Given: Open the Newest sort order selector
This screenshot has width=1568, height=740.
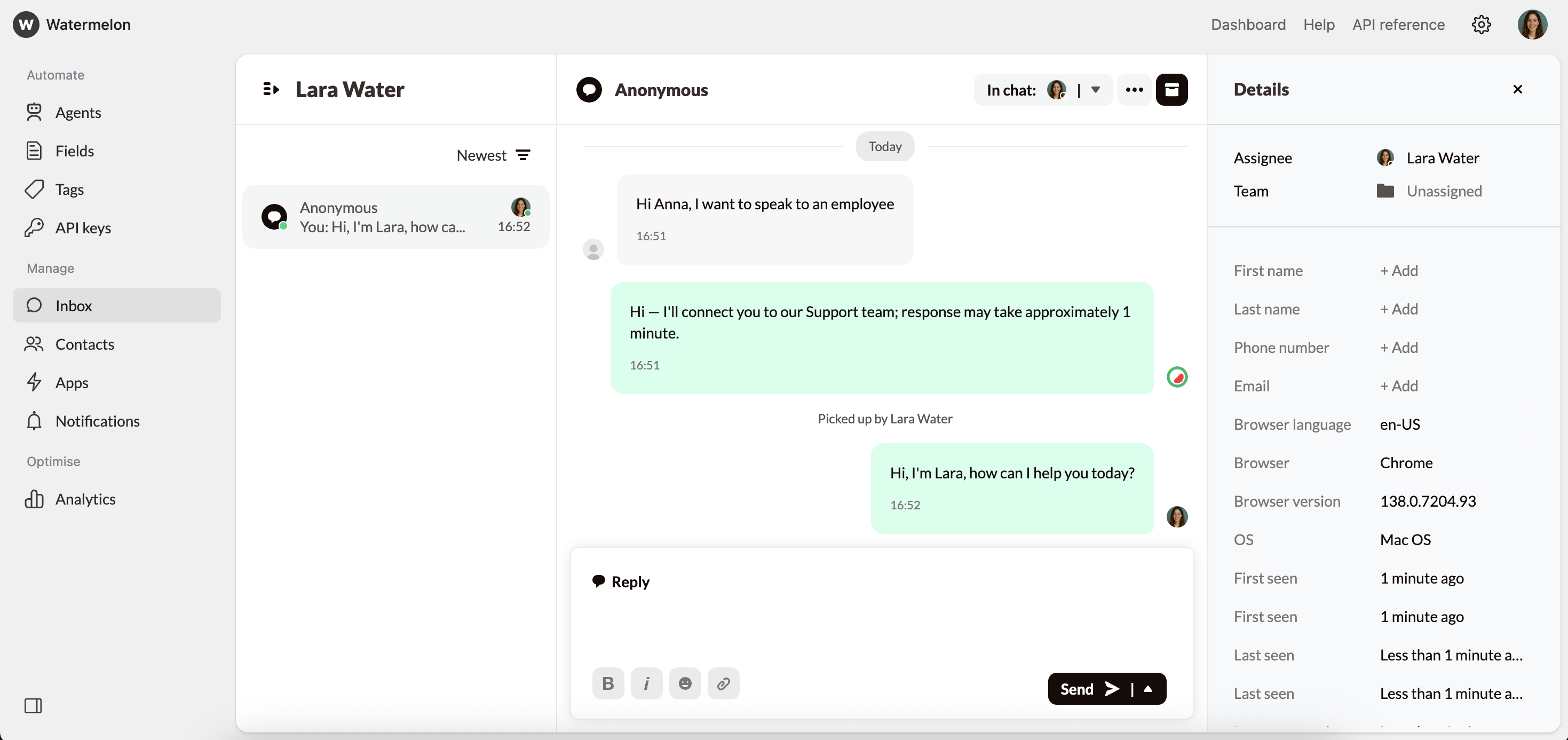Looking at the screenshot, I should 481,155.
